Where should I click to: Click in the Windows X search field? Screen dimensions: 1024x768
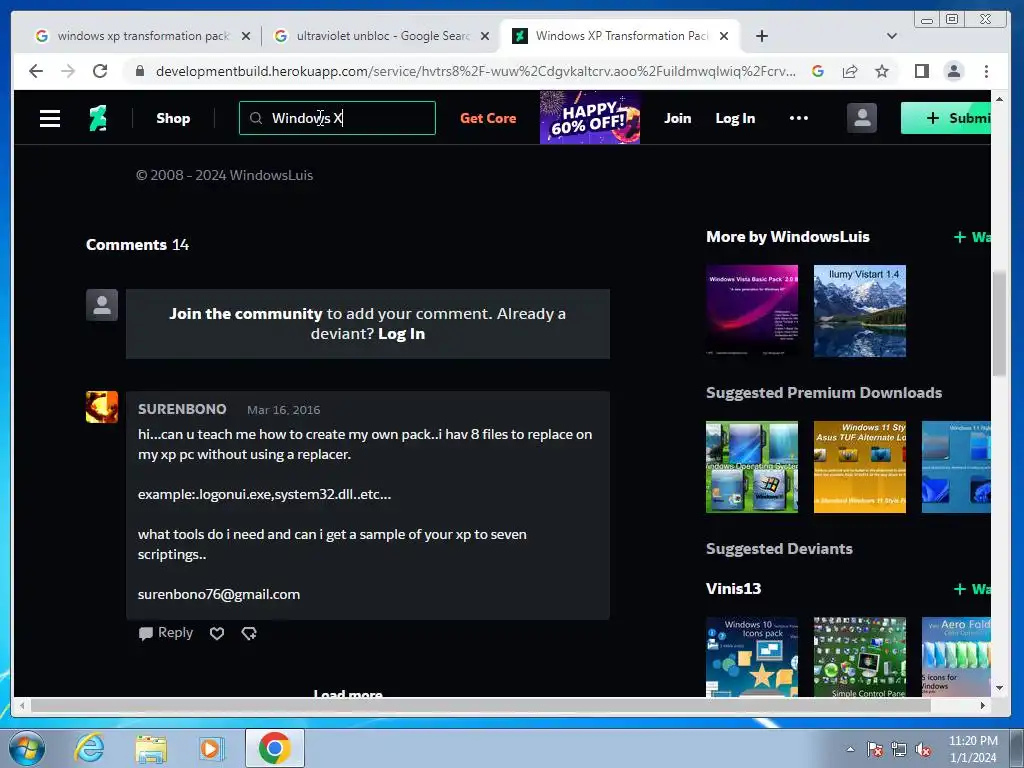[337, 118]
